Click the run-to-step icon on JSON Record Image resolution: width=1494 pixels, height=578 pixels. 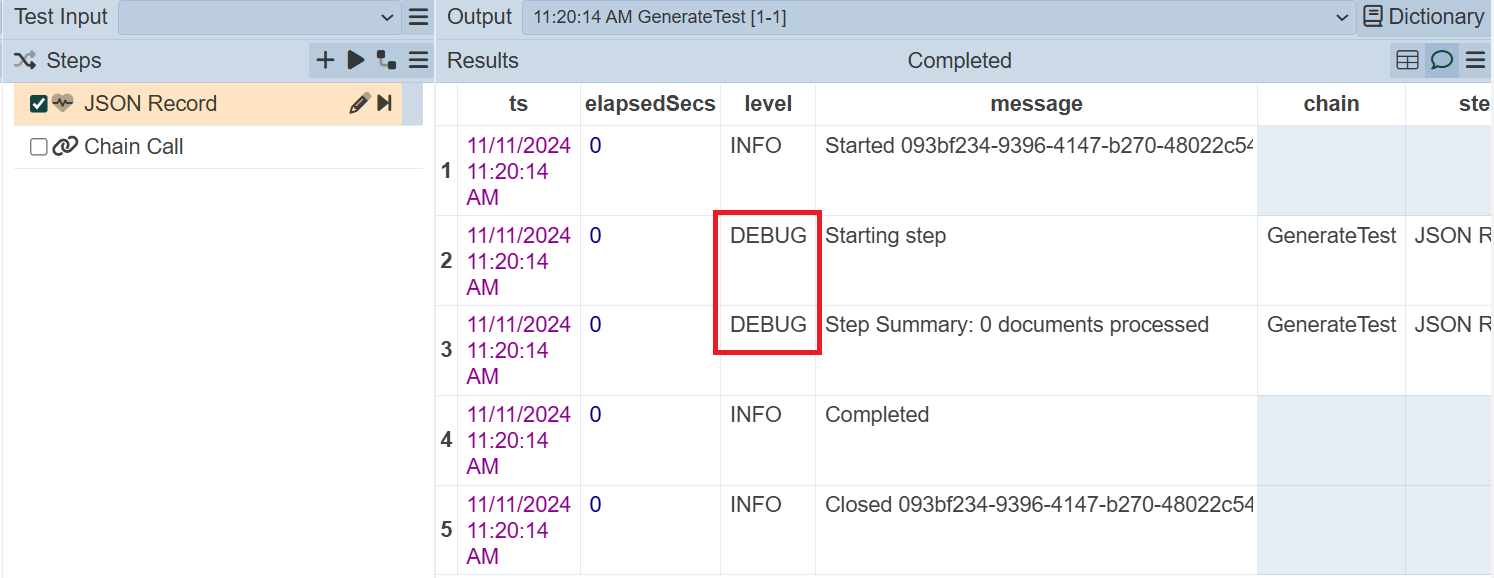[x=384, y=104]
